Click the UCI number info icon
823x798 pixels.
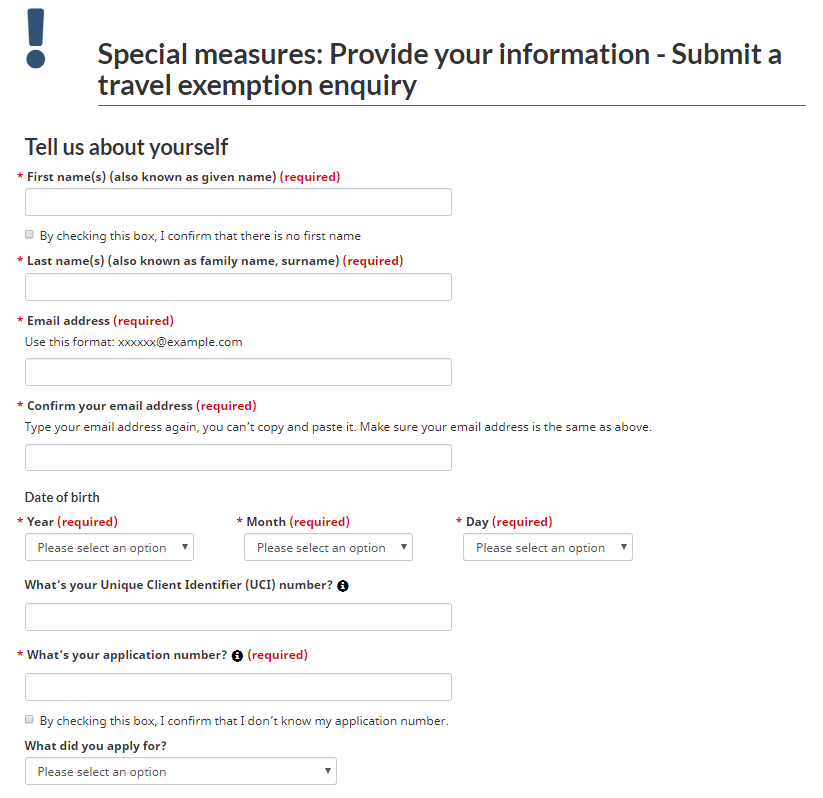(x=343, y=586)
